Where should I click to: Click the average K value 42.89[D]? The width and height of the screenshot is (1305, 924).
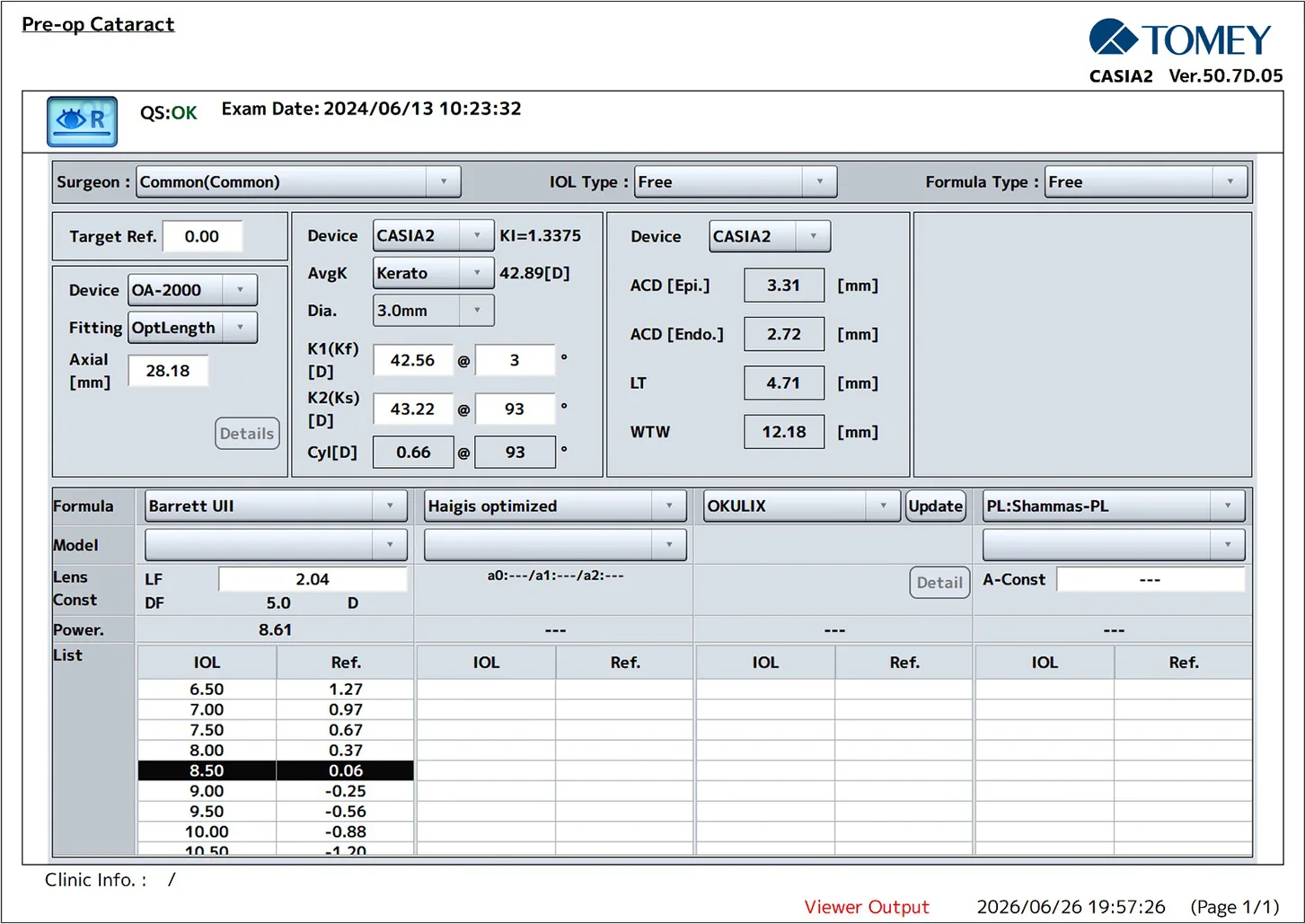pos(535,273)
